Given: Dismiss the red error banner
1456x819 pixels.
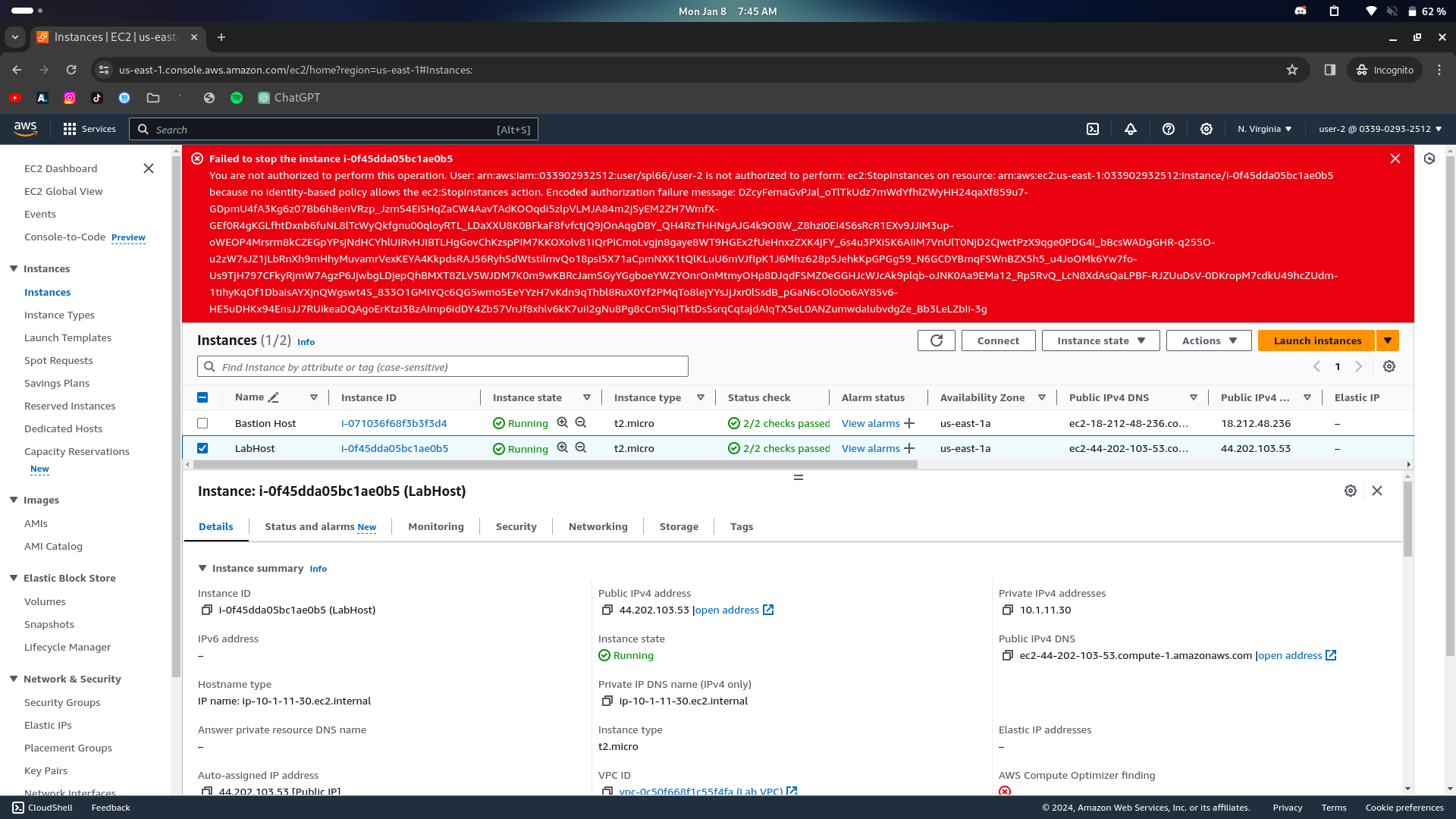Looking at the screenshot, I should 1395,158.
